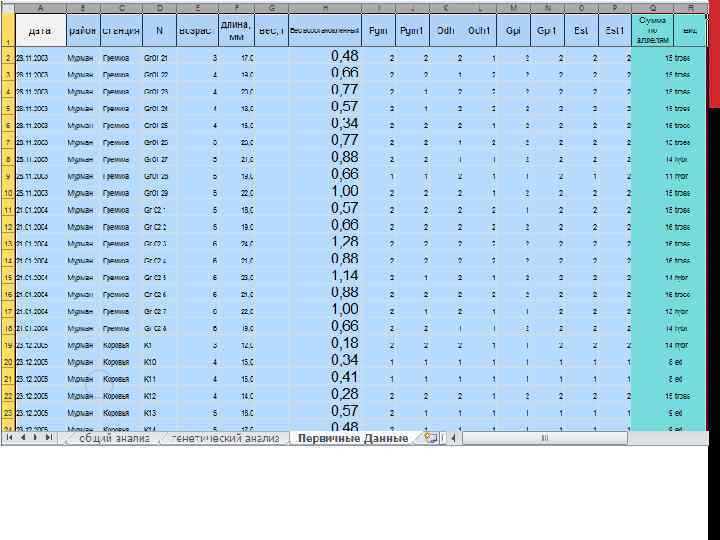The width and height of the screenshot is (720, 540).
Task: Select the 0,34 value in row 6
Action: pyautogui.click(x=325, y=124)
